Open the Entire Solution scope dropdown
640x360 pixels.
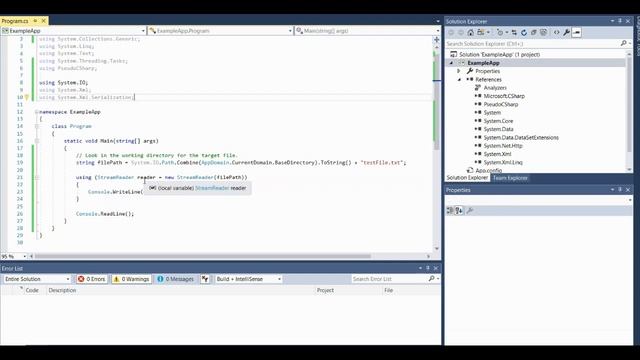click(37, 279)
